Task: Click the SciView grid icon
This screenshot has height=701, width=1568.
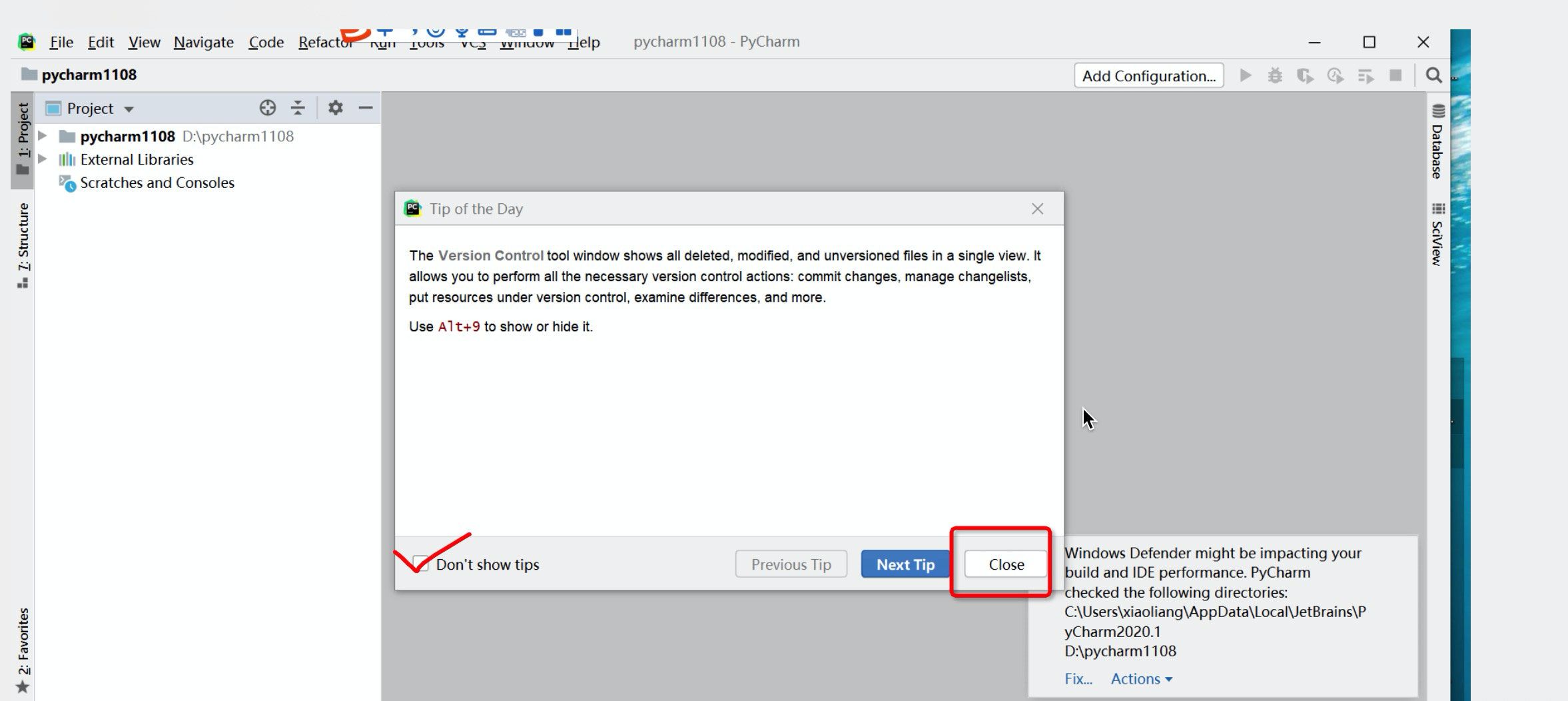Action: tap(1438, 209)
